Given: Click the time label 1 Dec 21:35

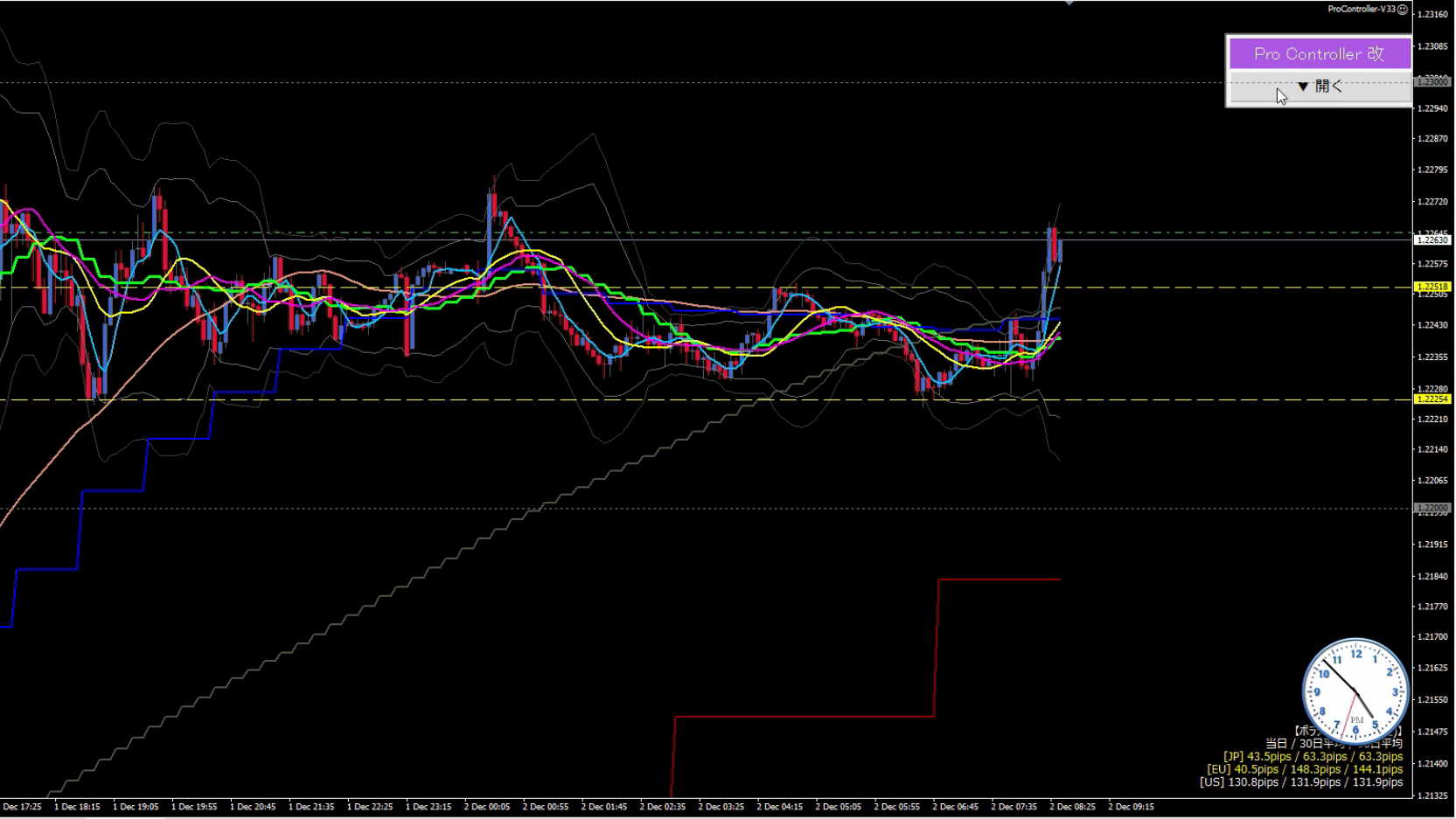Looking at the screenshot, I should [x=311, y=807].
